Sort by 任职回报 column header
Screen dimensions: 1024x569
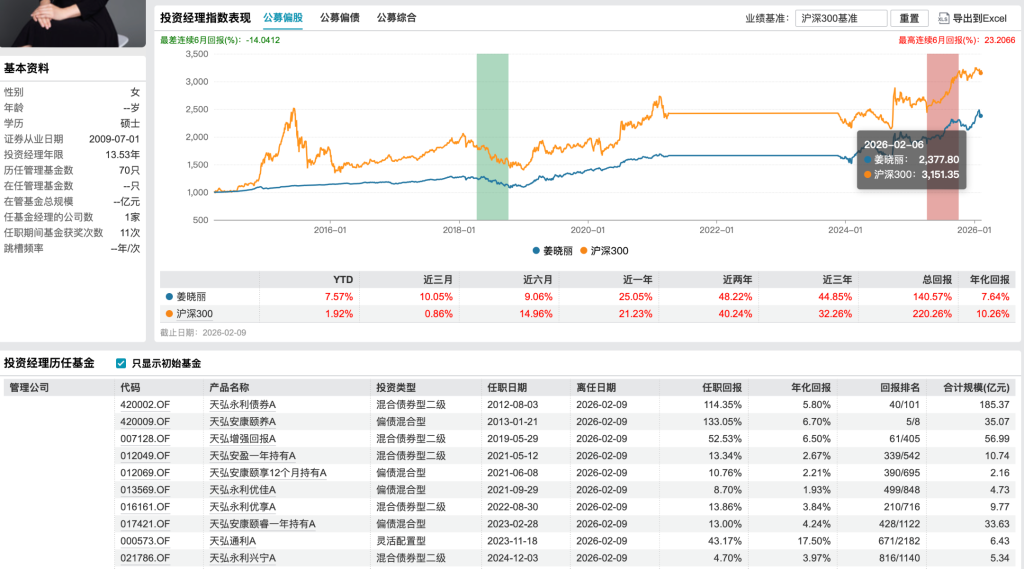tap(722, 387)
